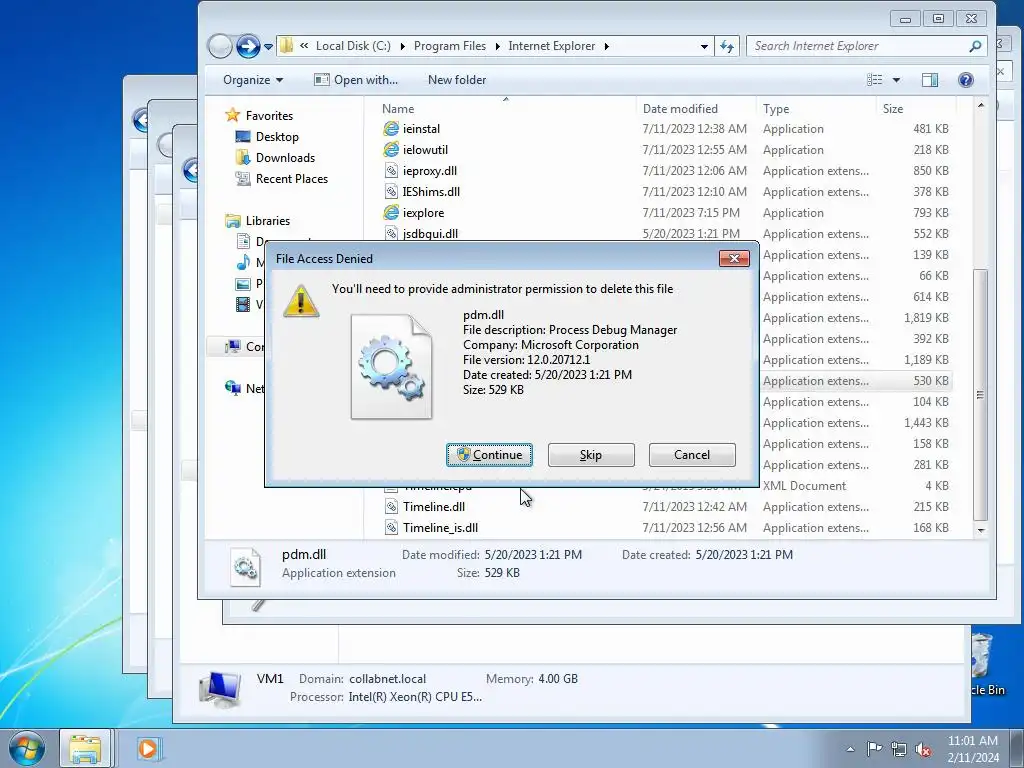Expand the address bar history dropdown

click(704, 46)
